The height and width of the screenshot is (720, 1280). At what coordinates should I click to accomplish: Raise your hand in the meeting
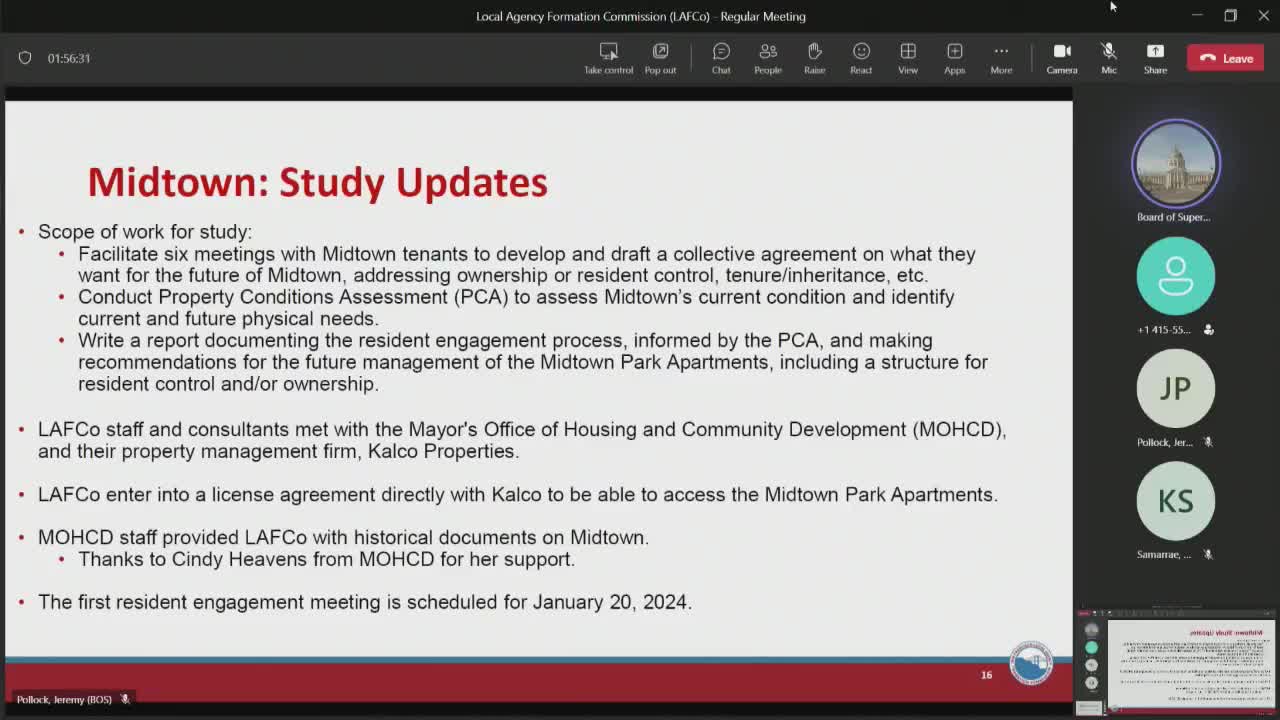coord(814,58)
